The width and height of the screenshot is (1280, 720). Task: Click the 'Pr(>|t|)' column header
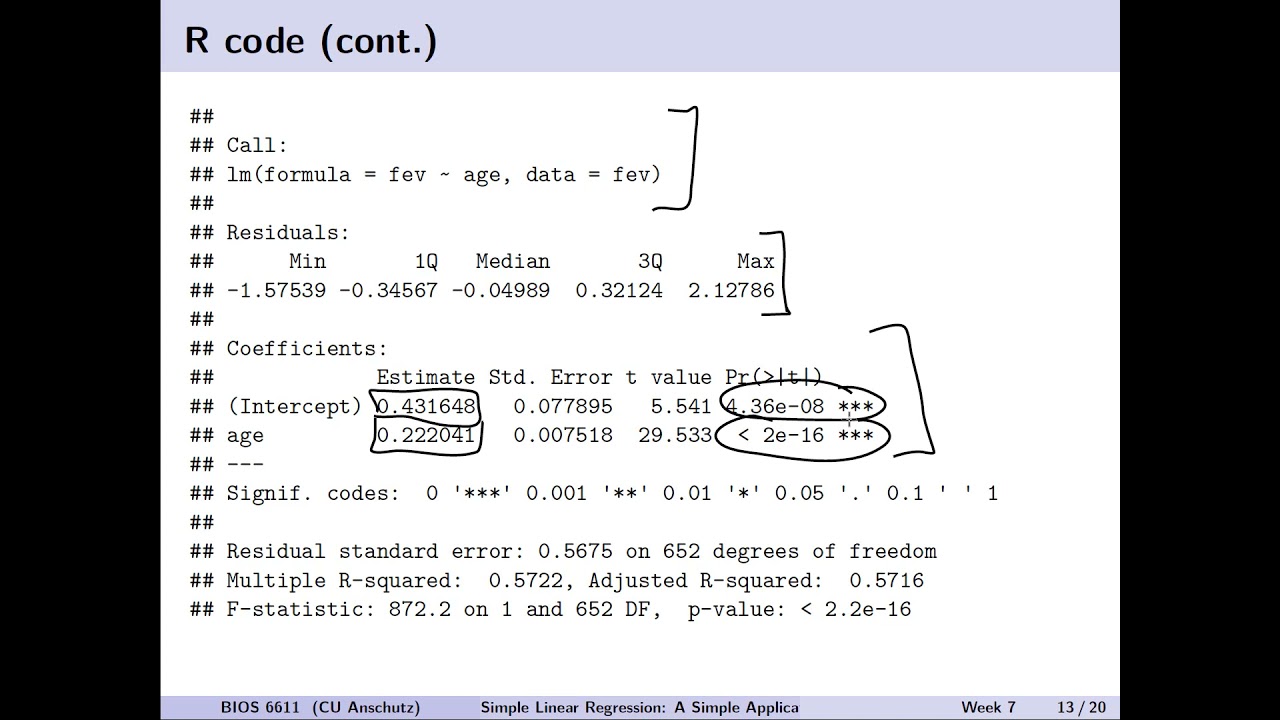774,378
